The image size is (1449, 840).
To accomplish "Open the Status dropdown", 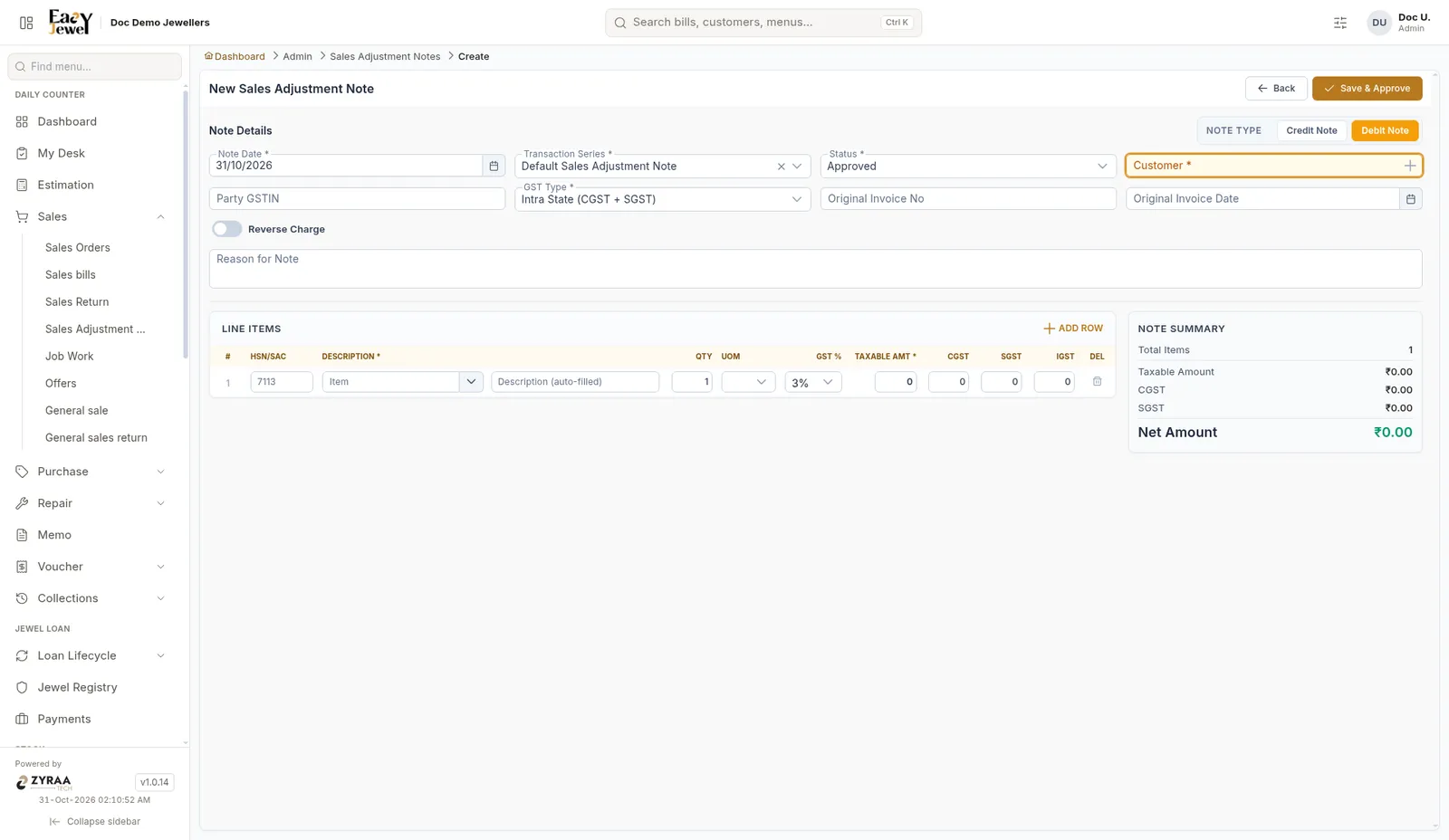I will click(968, 167).
